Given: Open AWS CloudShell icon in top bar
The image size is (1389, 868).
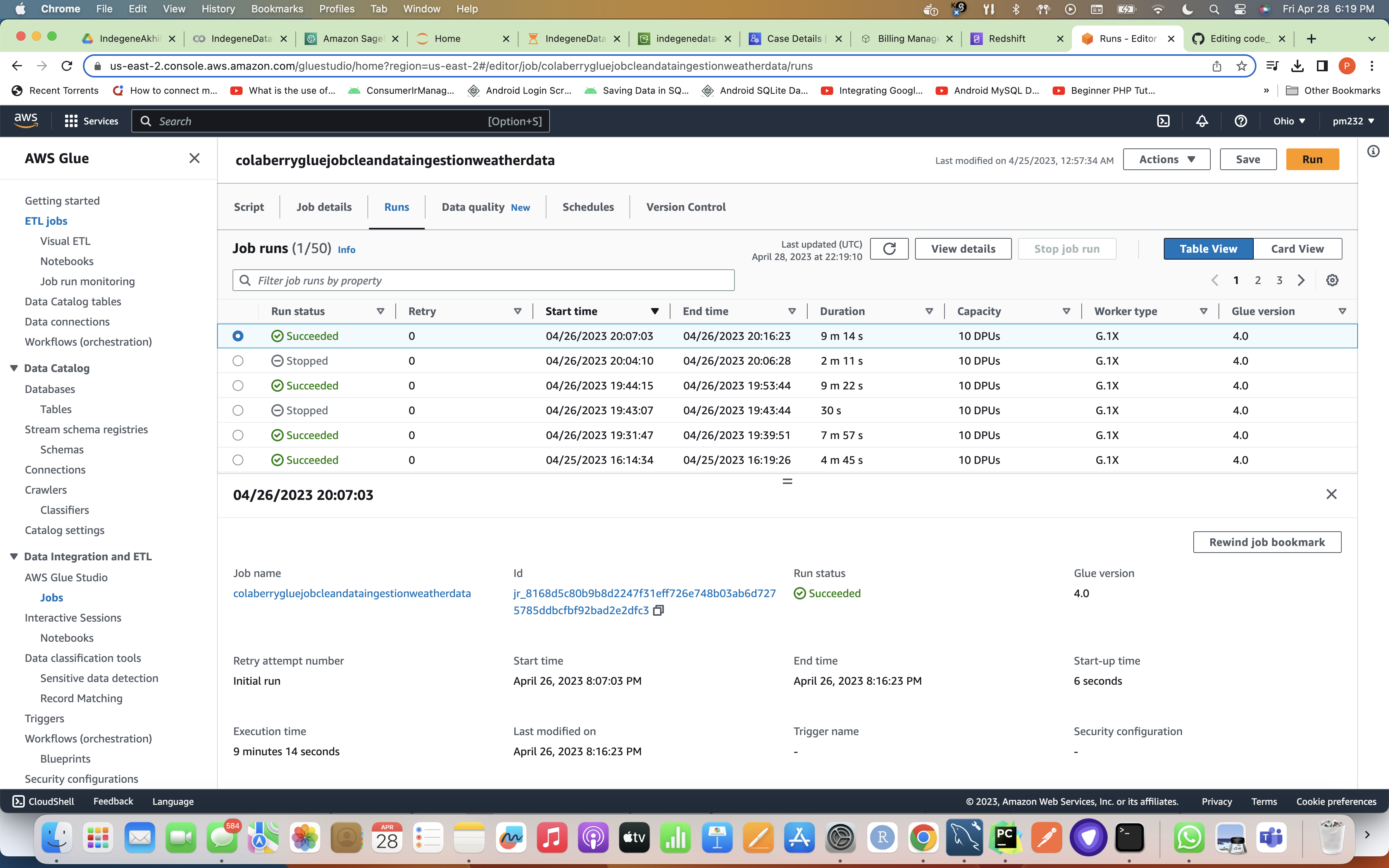Looking at the screenshot, I should click(1163, 121).
